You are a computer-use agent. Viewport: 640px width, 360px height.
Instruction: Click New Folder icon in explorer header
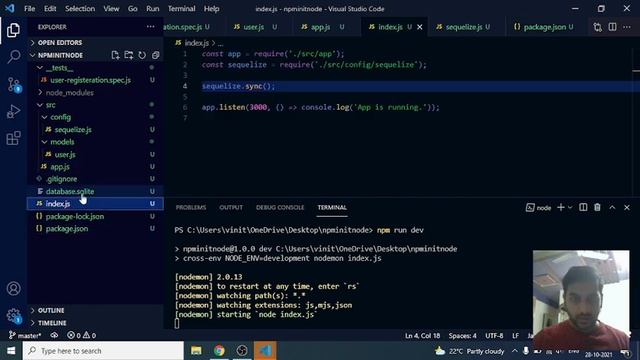[129, 55]
